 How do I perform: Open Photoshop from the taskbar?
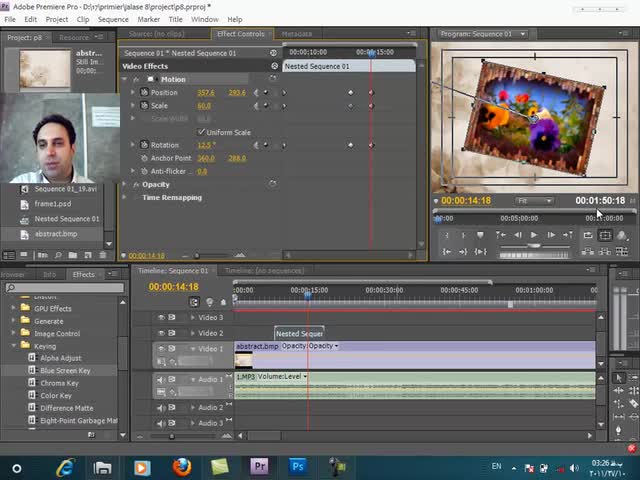[x=297, y=466]
